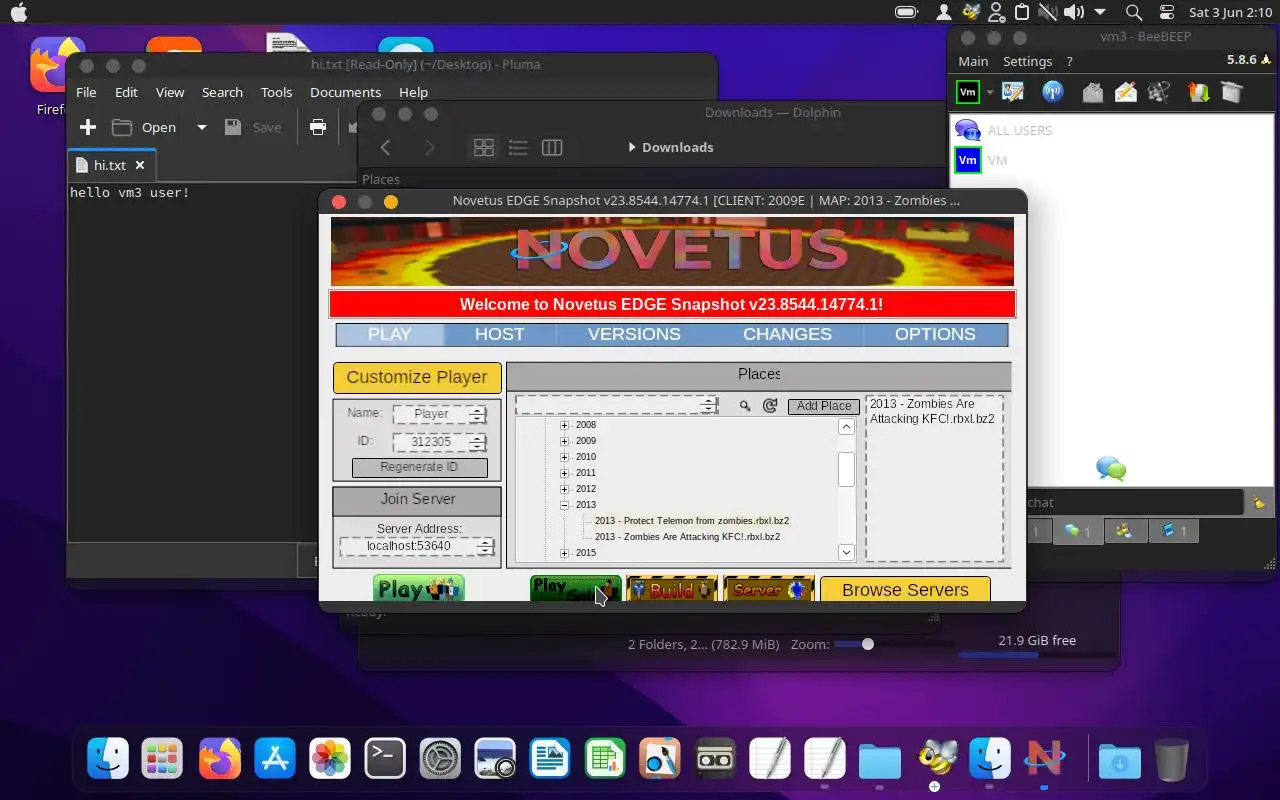Viewport: 1280px width, 800px height.
Task: Open Pluma Tools menu
Action: [x=276, y=92]
